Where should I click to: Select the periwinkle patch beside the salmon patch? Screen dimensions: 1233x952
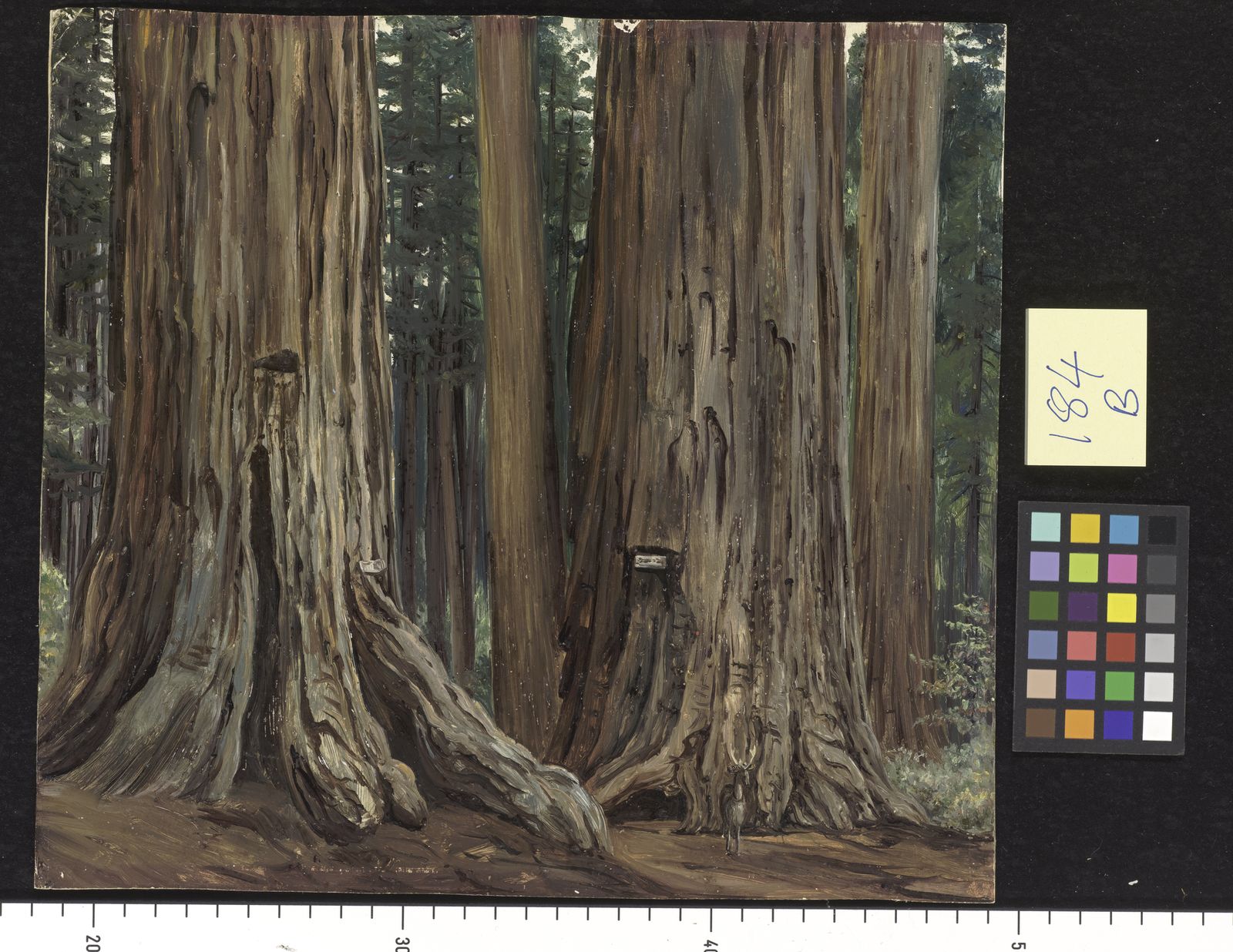tap(1043, 645)
